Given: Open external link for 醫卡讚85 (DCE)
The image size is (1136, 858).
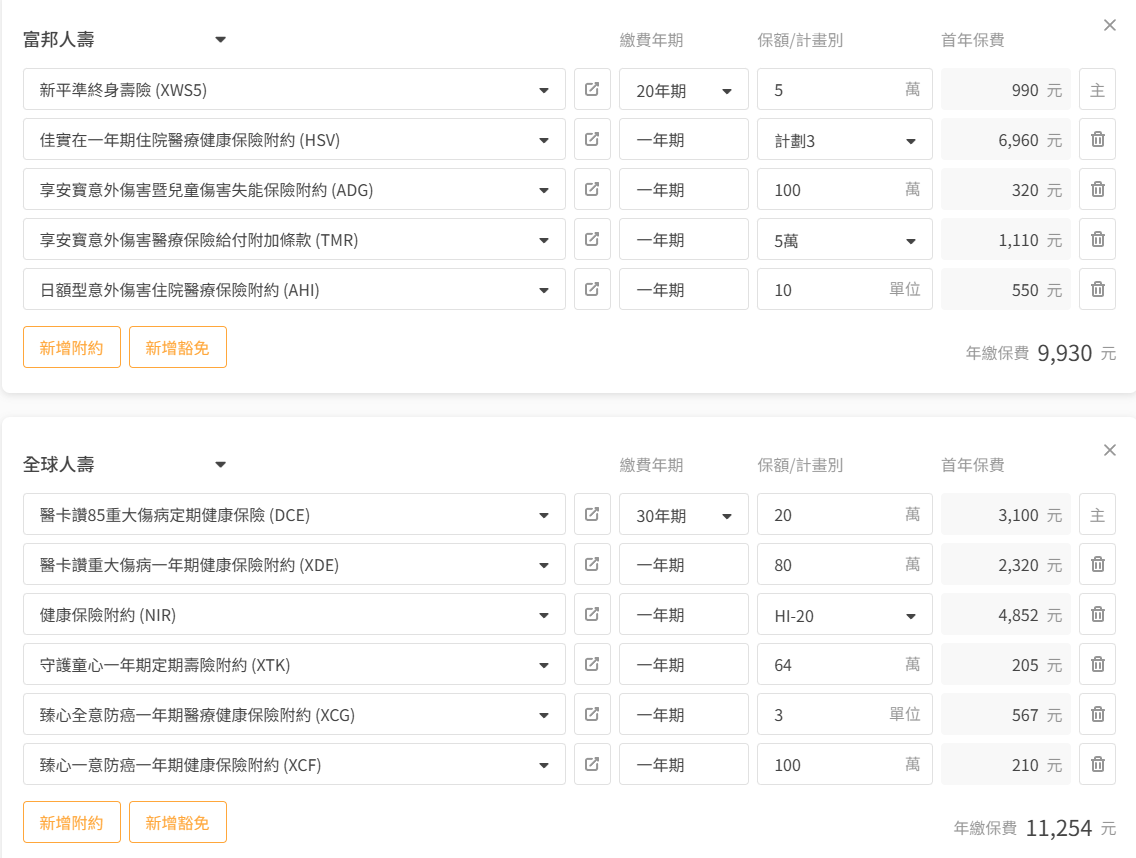Looking at the screenshot, I should (592, 515).
